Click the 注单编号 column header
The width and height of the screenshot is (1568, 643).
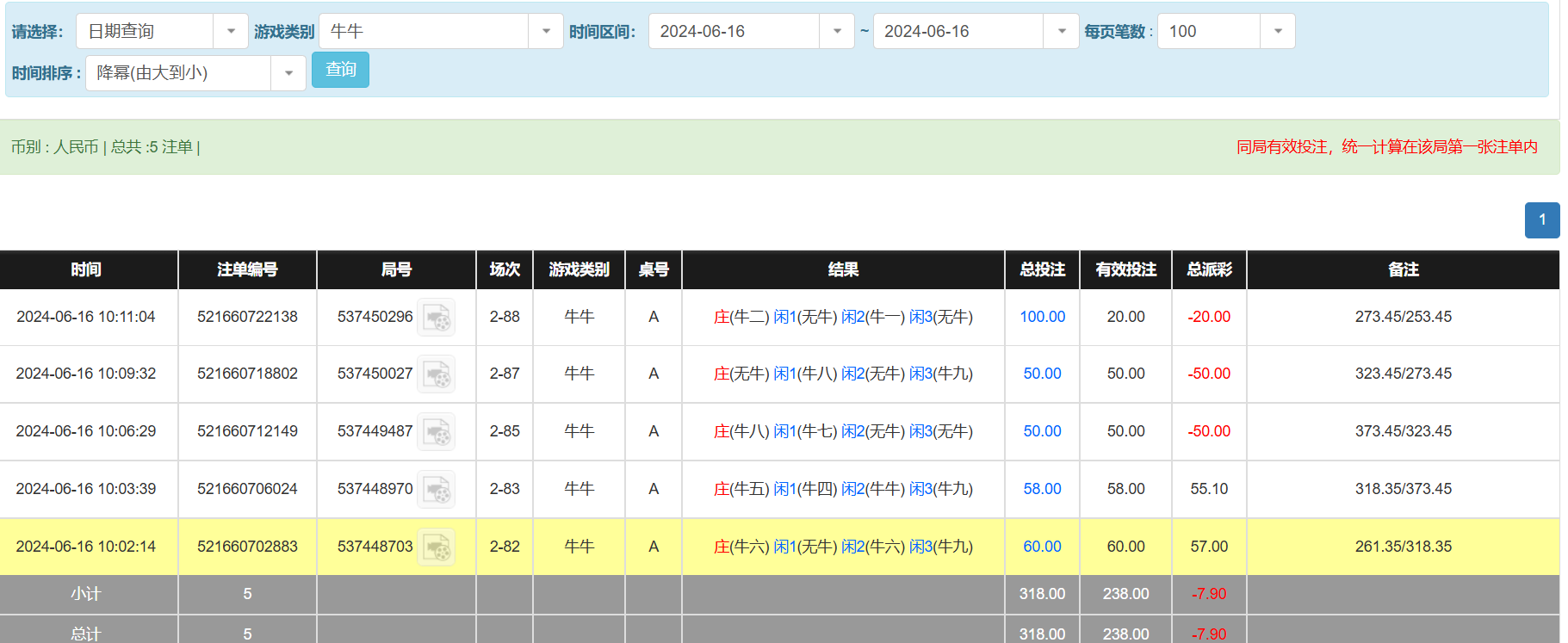tap(247, 269)
